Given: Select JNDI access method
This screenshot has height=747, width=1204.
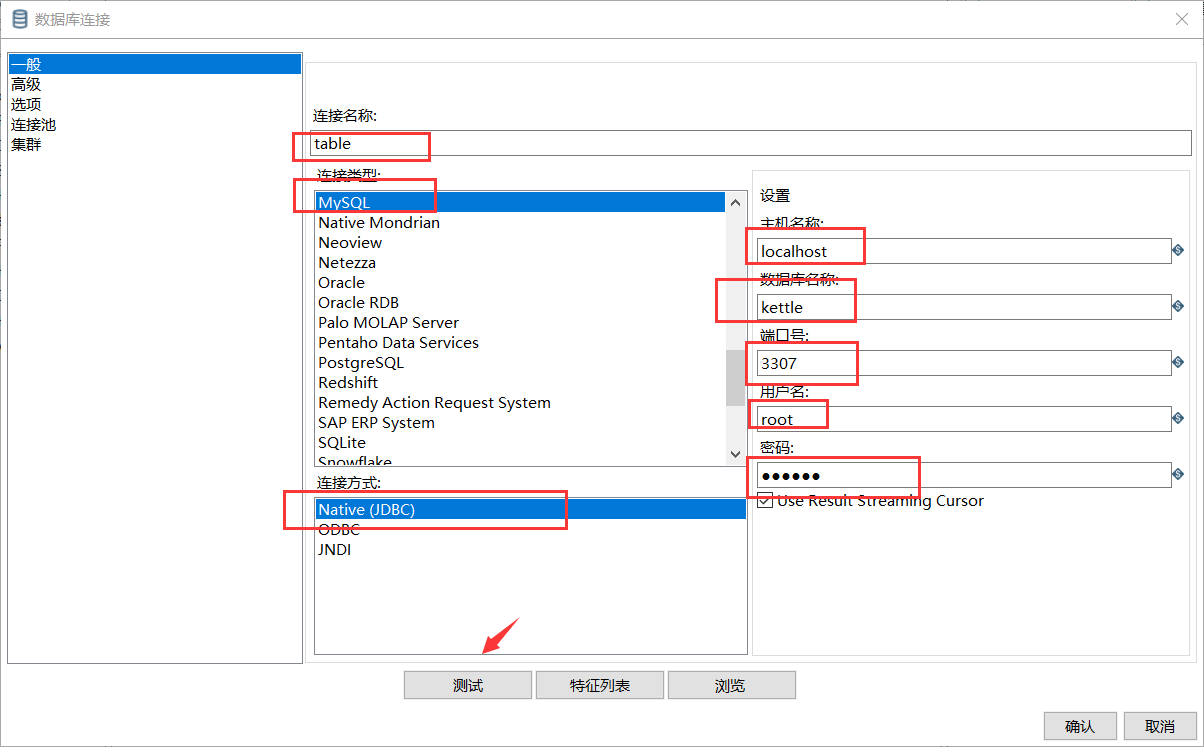Looking at the screenshot, I should click(531, 549).
